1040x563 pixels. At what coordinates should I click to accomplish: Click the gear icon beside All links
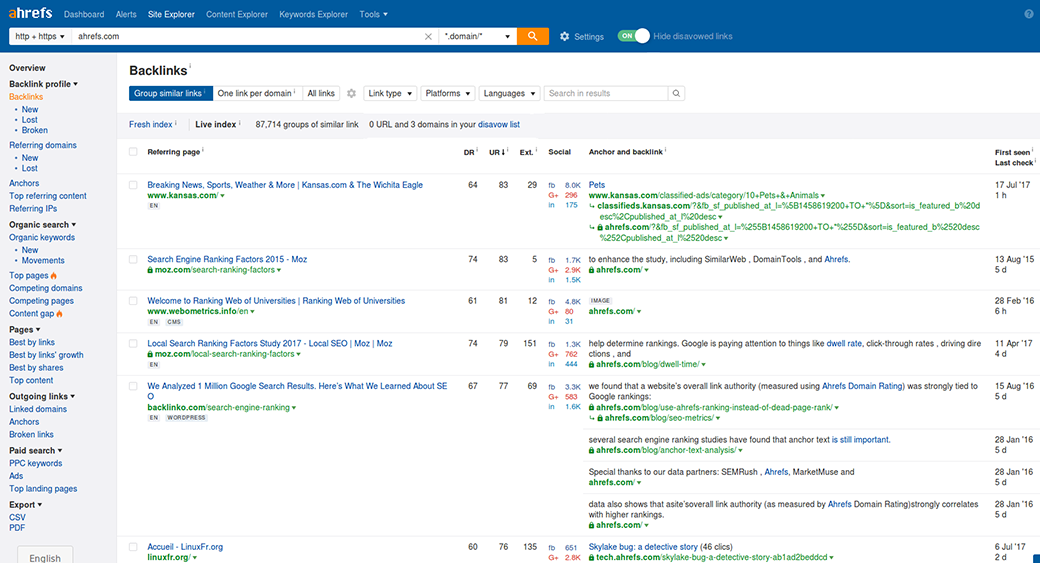click(x=351, y=93)
